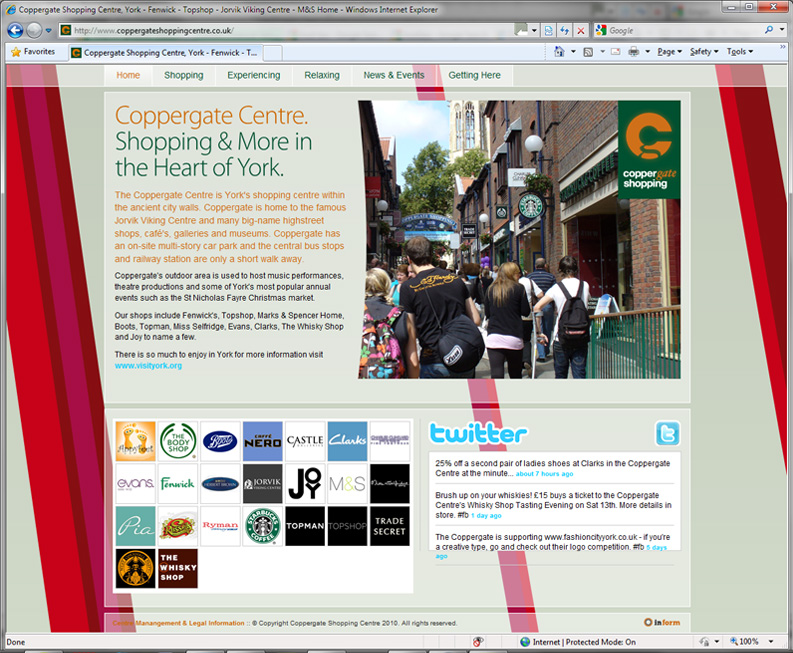The width and height of the screenshot is (793, 653).
Task: Click the RSS feeds icon
Action: [x=588, y=52]
